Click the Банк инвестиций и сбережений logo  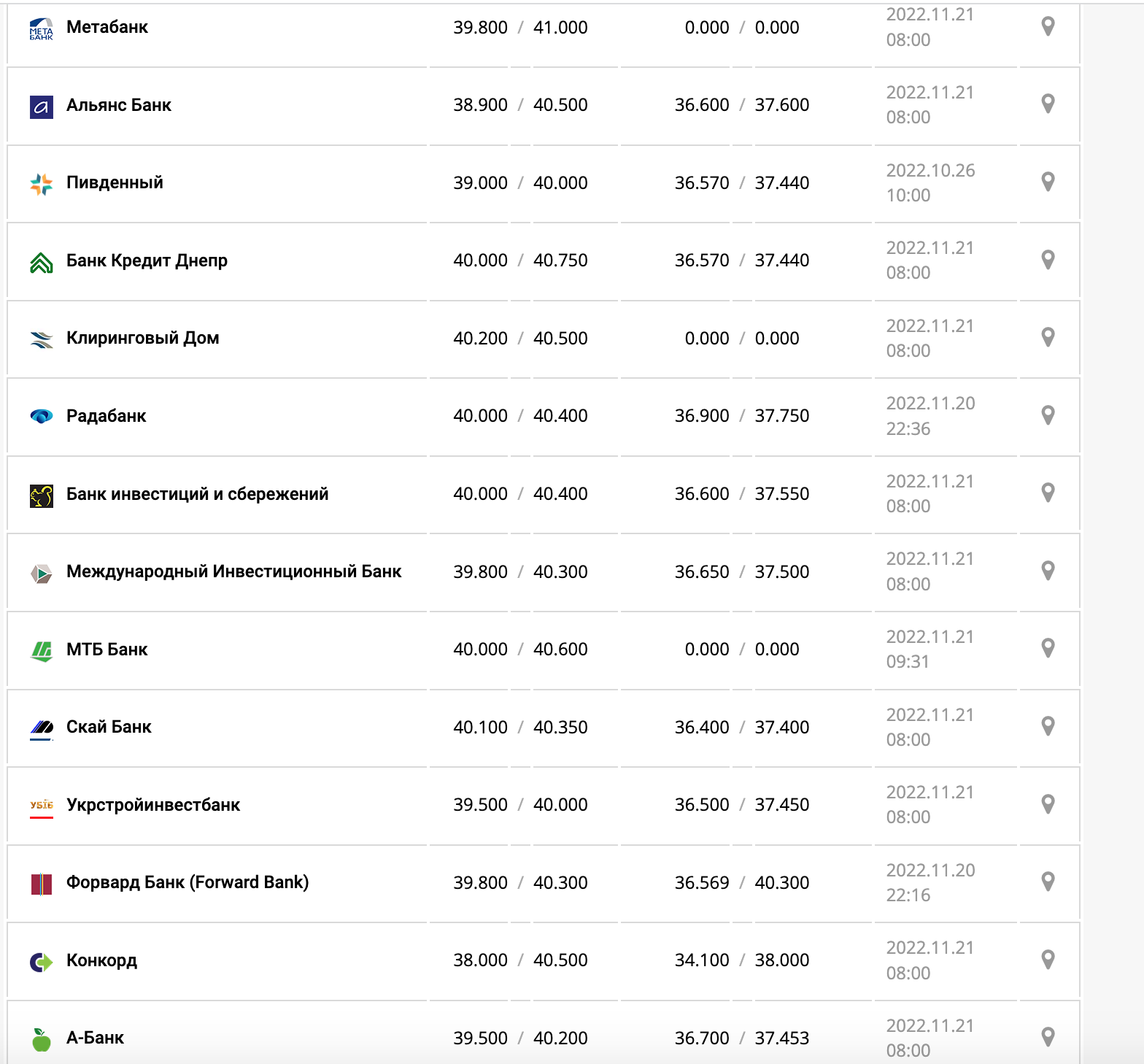[42, 496]
